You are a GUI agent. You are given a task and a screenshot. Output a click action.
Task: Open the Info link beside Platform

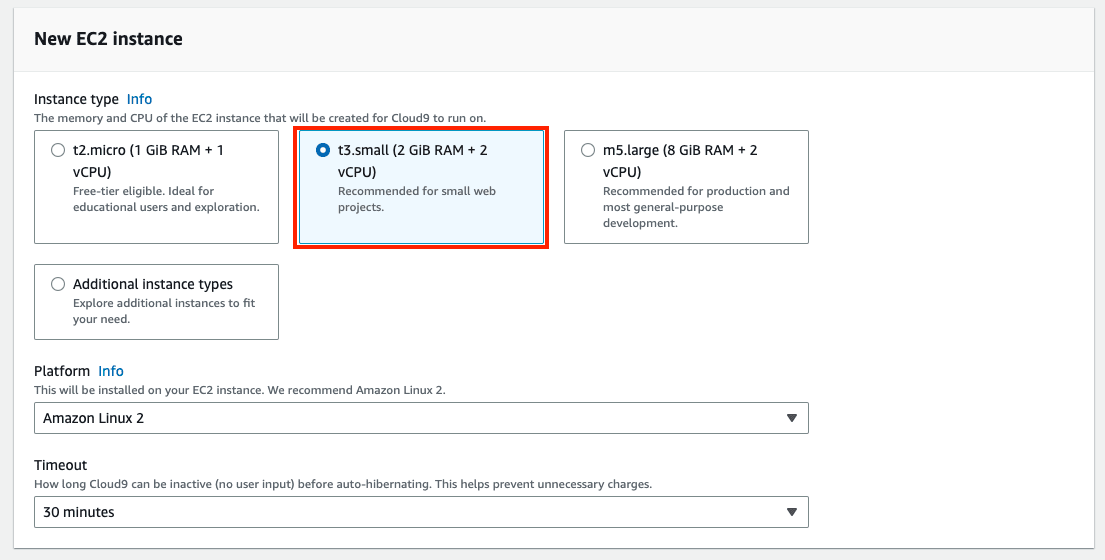[111, 371]
